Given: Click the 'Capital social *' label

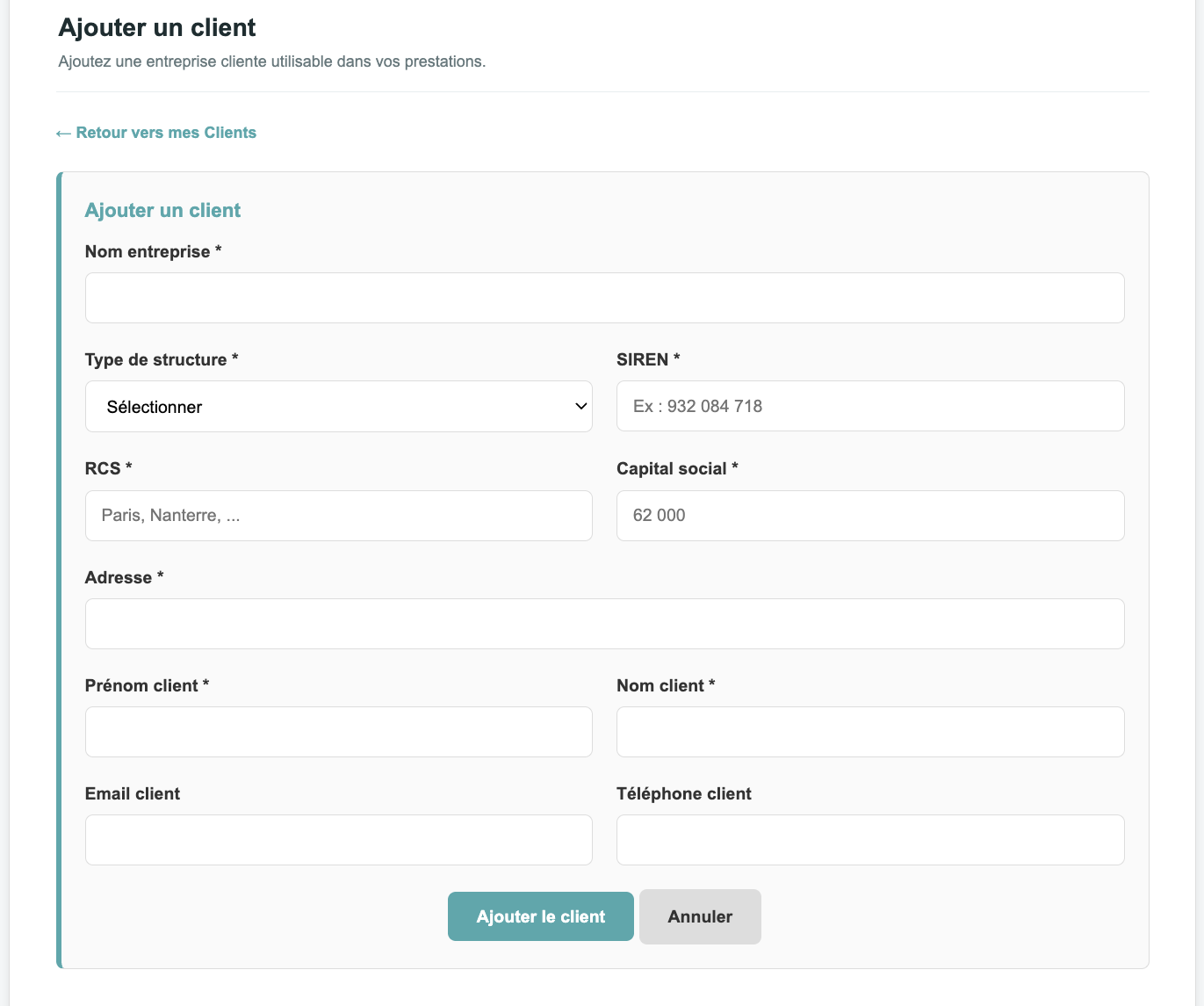Looking at the screenshot, I should [677, 468].
